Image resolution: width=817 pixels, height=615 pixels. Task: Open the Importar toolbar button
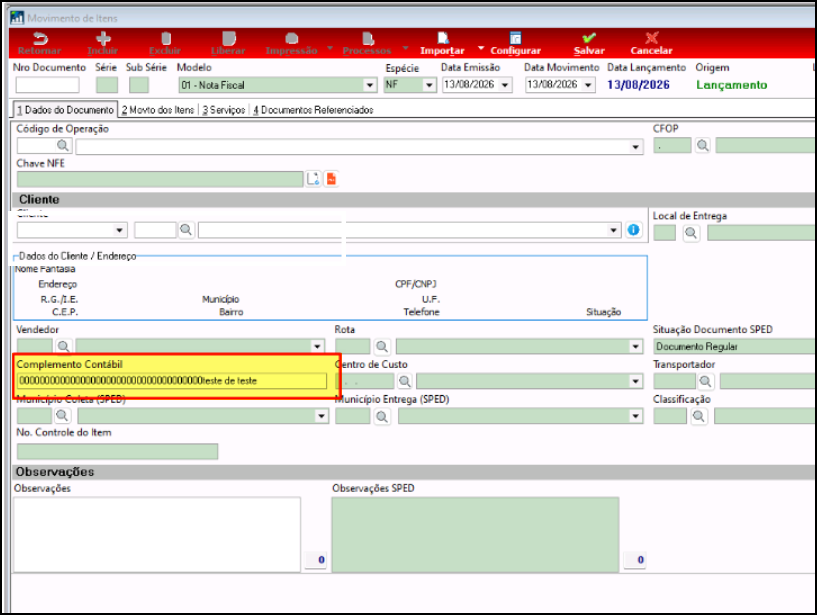(x=442, y=44)
